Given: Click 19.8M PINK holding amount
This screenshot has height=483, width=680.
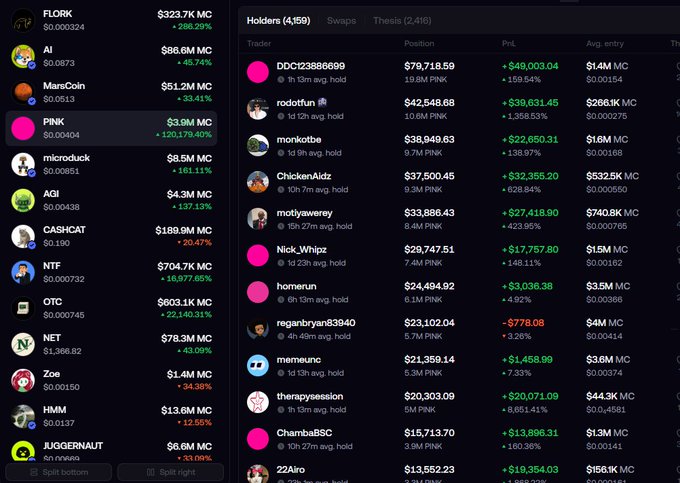Looking at the screenshot, I should click(x=425, y=79).
